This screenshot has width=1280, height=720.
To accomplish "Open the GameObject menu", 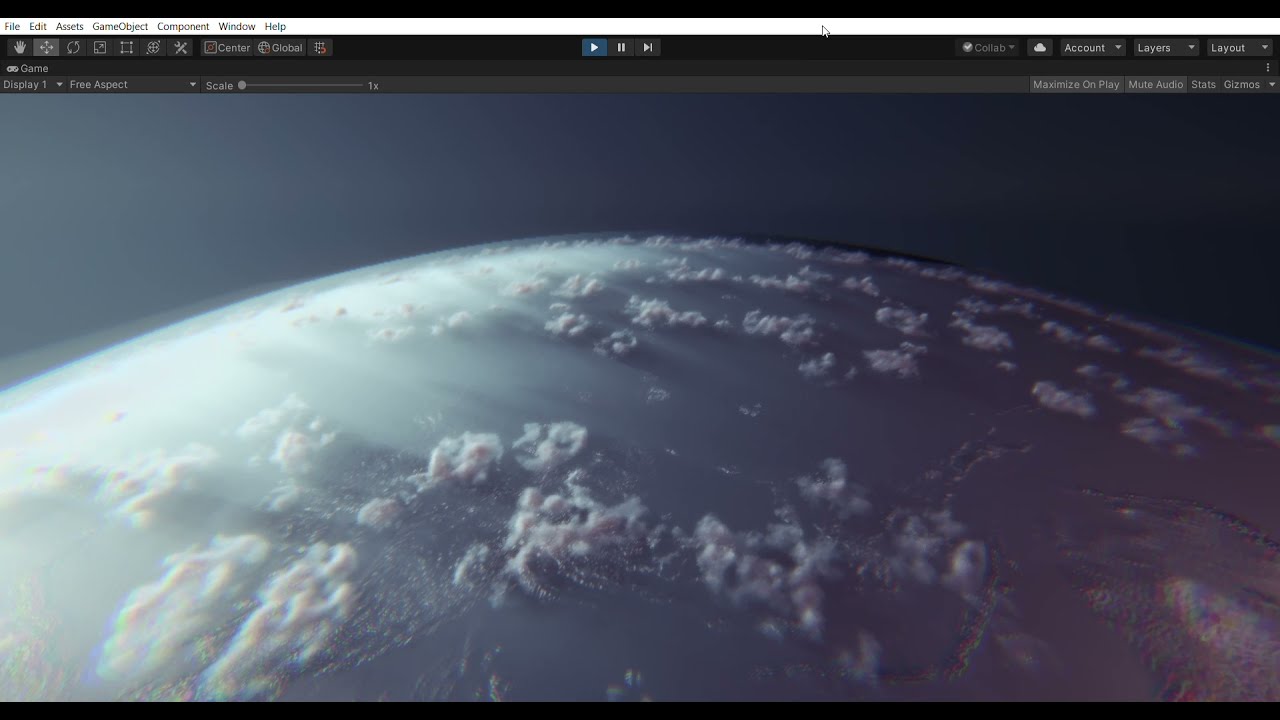I will coord(120,26).
